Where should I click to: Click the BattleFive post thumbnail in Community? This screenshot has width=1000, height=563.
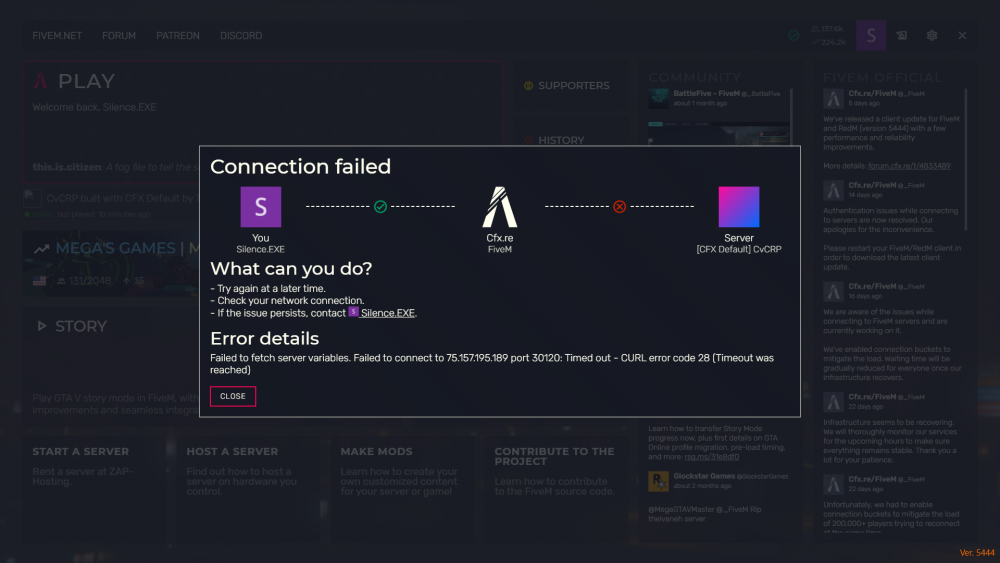point(658,97)
